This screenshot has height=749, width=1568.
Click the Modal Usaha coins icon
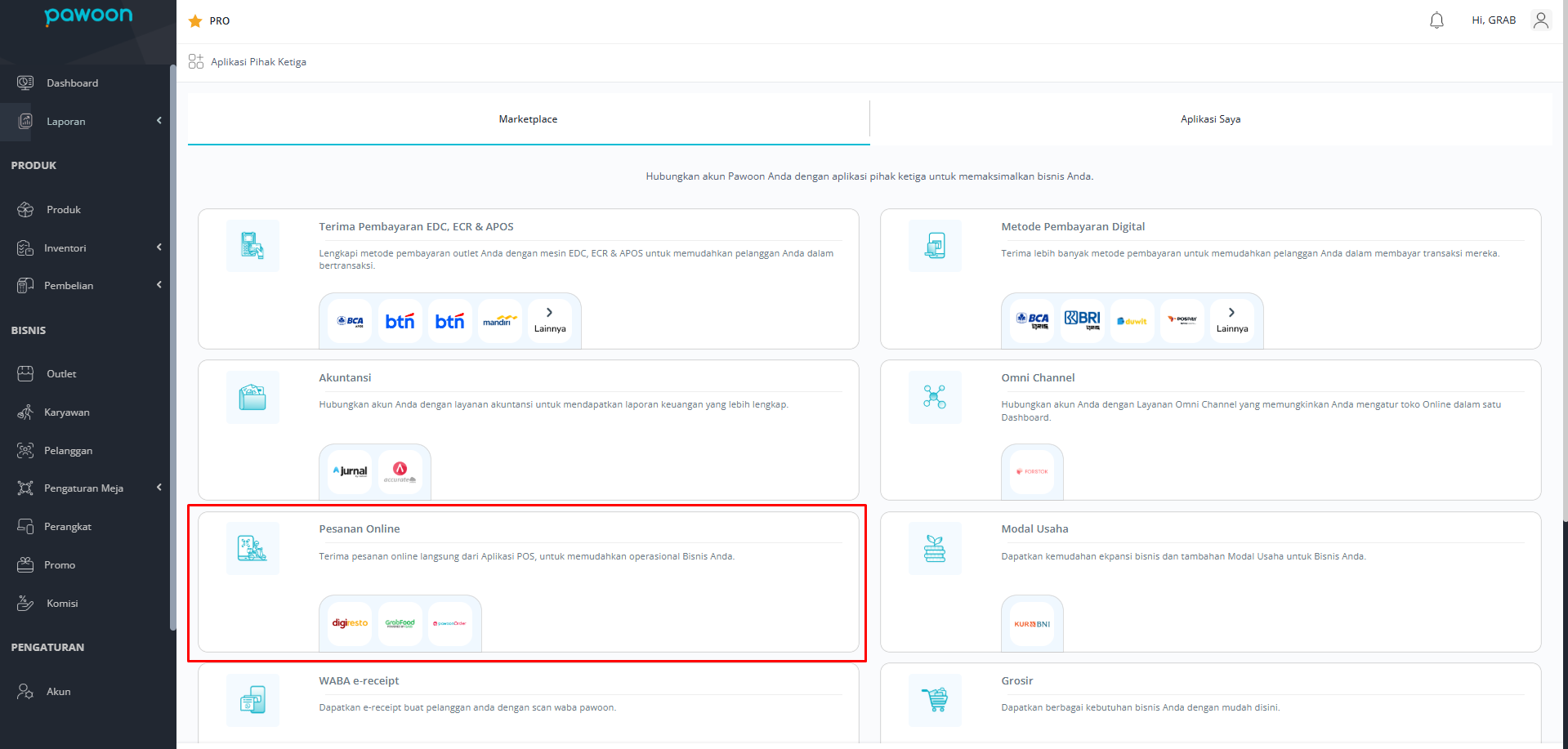point(935,548)
